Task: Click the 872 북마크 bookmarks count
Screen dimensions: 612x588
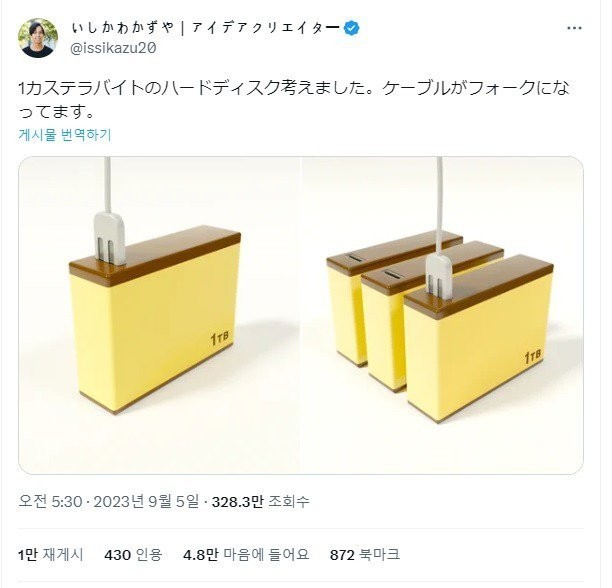Action: [x=365, y=554]
